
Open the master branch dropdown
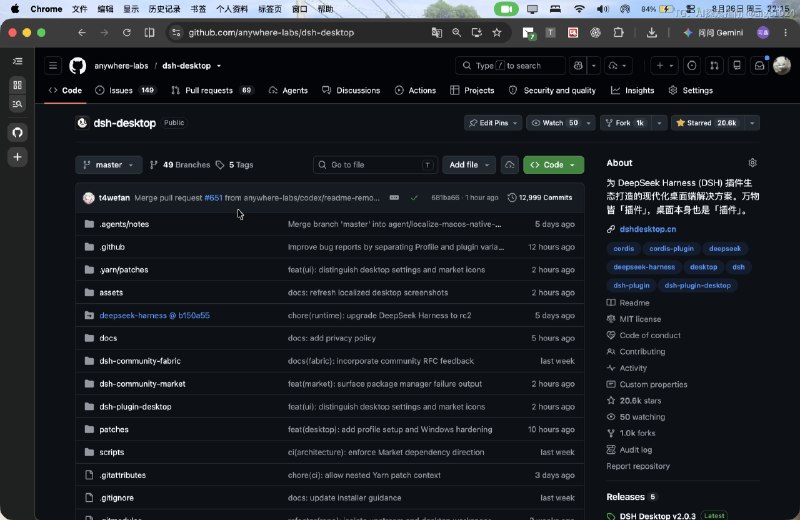coord(109,165)
